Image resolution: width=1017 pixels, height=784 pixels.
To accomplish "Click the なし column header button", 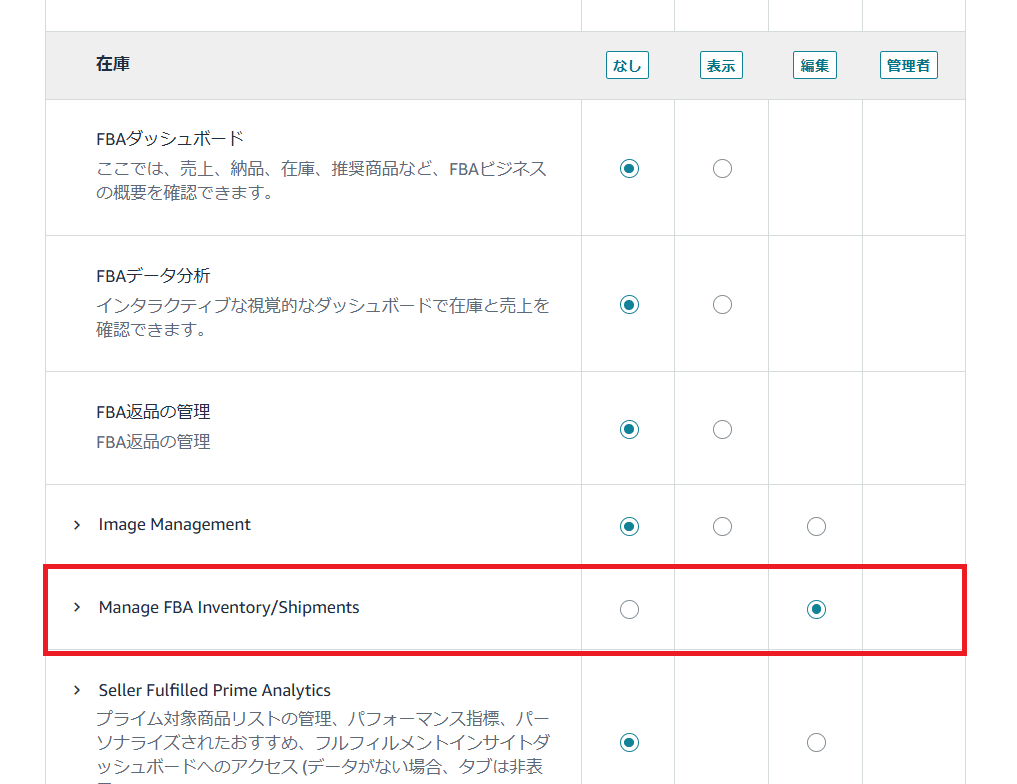I will (627, 66).
